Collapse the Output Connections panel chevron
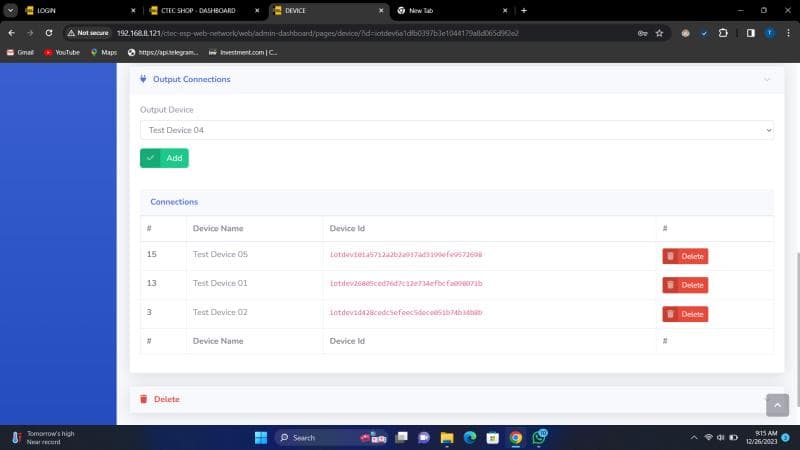Viewport: 800px width, 450px height. click(767, 79)
